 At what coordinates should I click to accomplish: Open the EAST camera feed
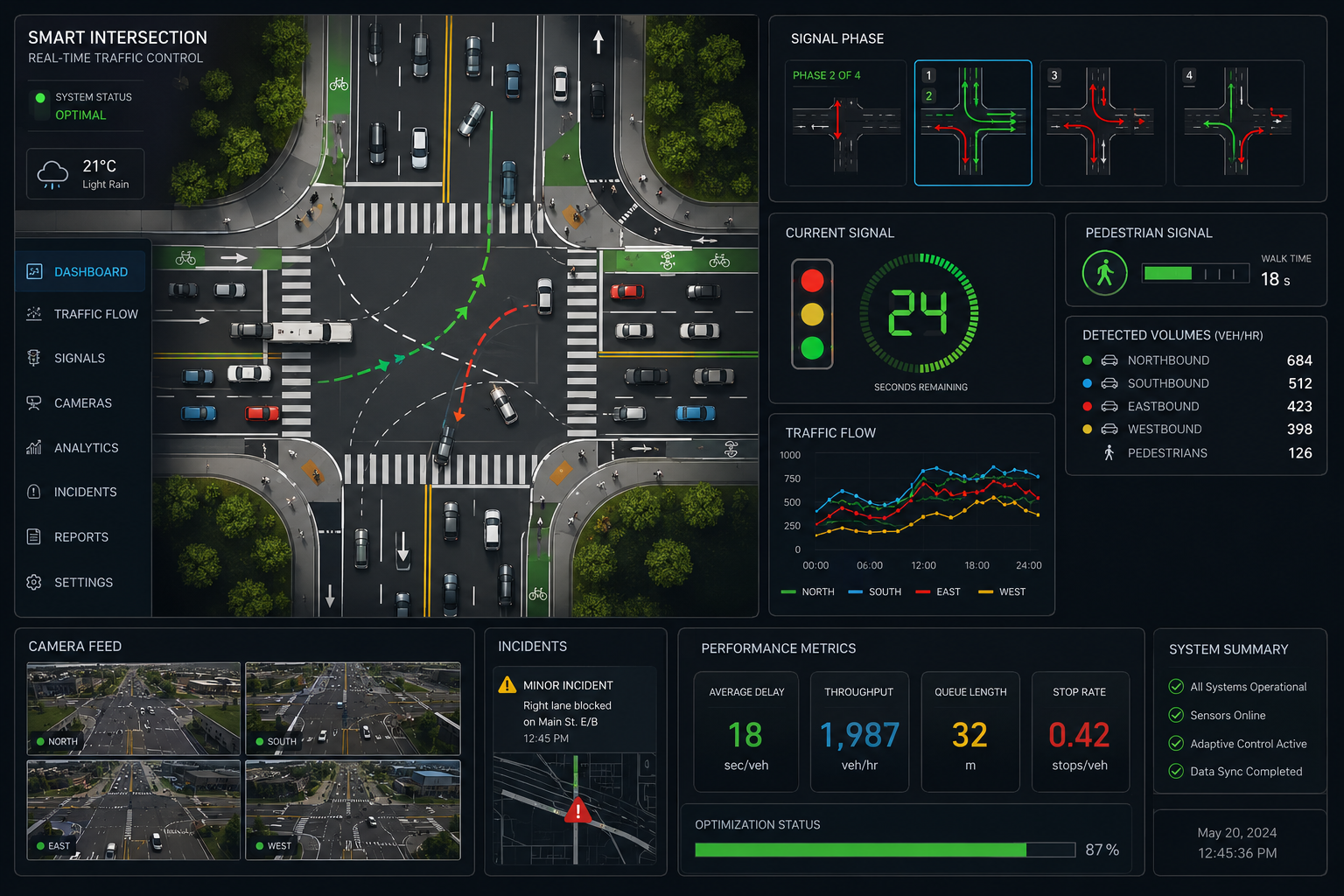pos(134,810)
